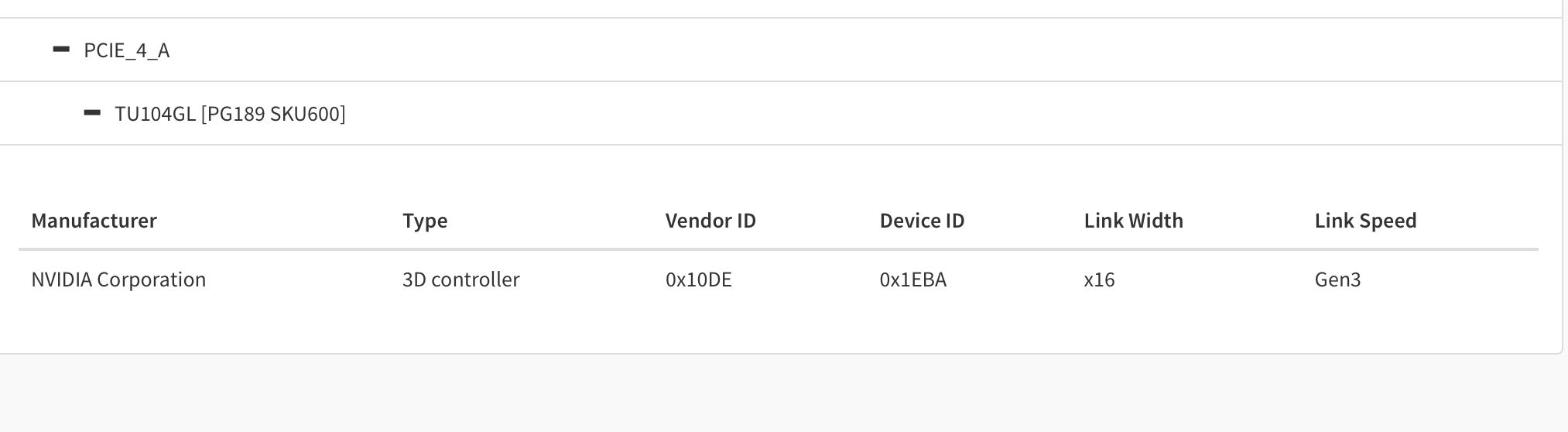Collapse the PCIE_4_A slot using minus icon
The image size is (1568, 432).
(61, 50)
